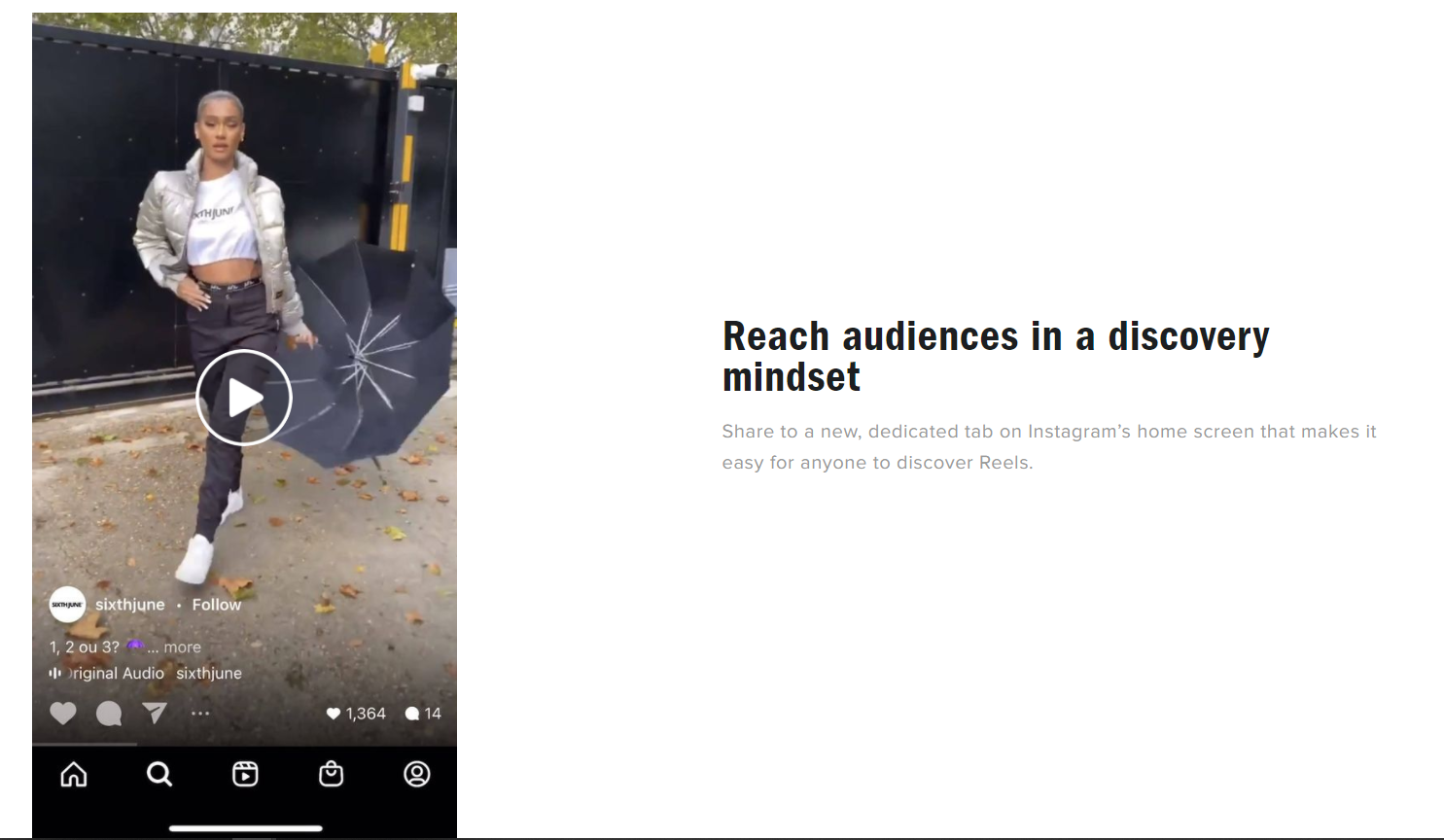Play the Reel video
Viewport: 1444px width, 840px height.
tap(244, 398)
